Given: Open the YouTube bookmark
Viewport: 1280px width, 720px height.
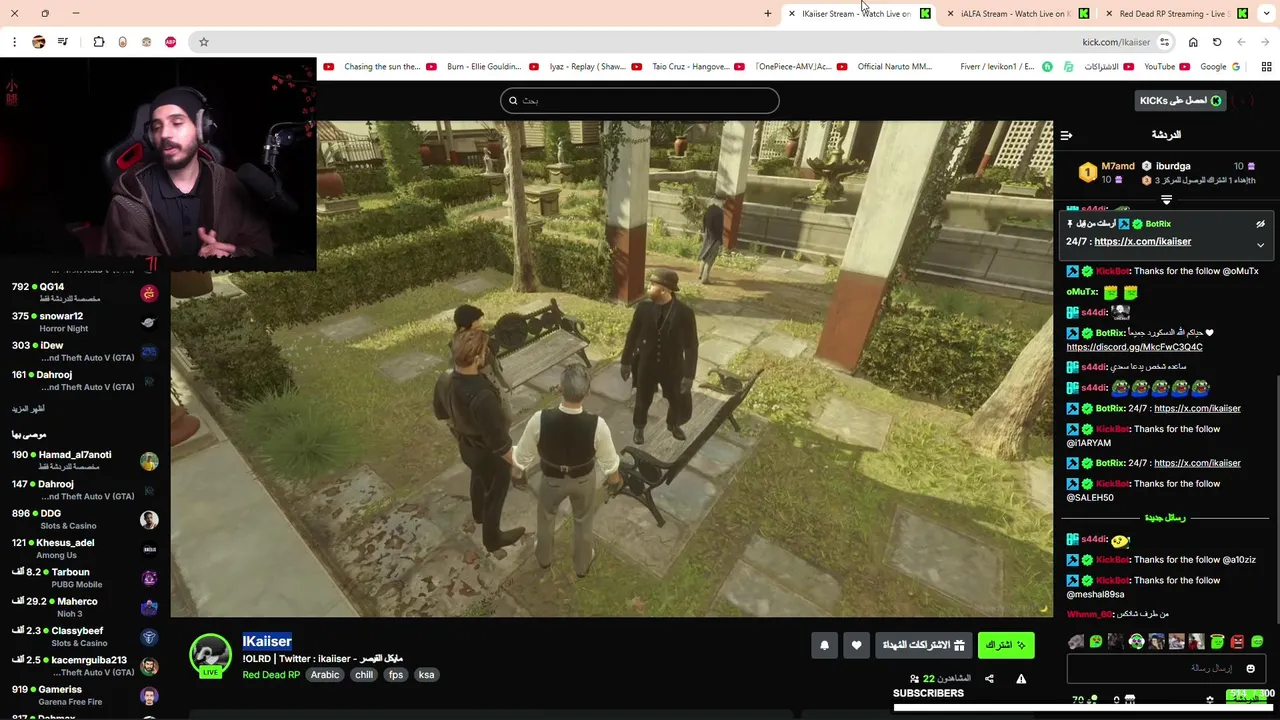Looking at the screenshot, I should click(x=1166, y=67).
